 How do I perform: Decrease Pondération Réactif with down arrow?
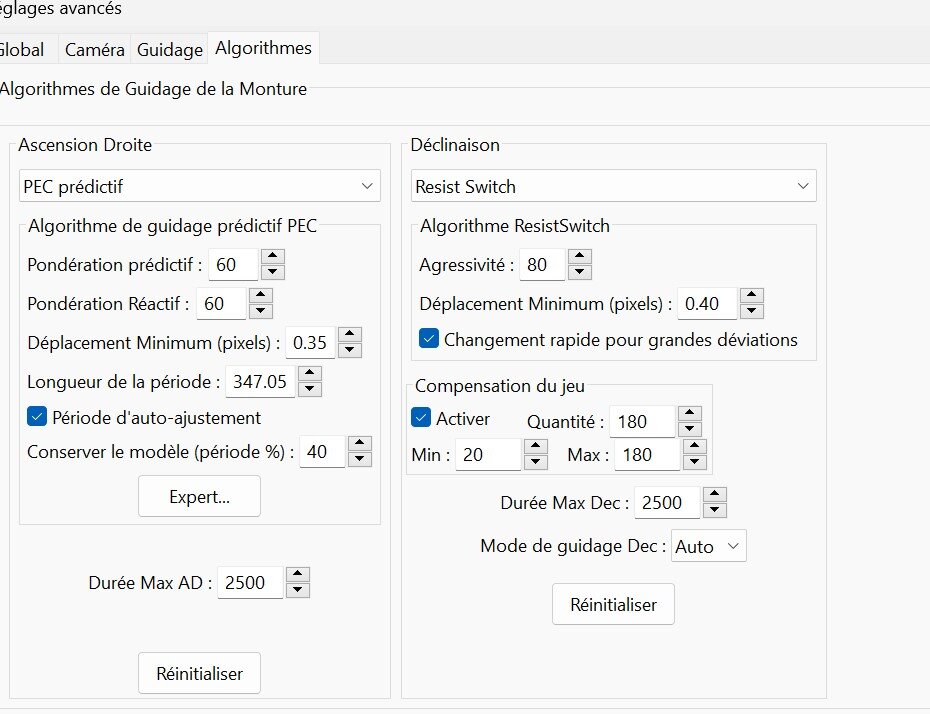(260, 311)
